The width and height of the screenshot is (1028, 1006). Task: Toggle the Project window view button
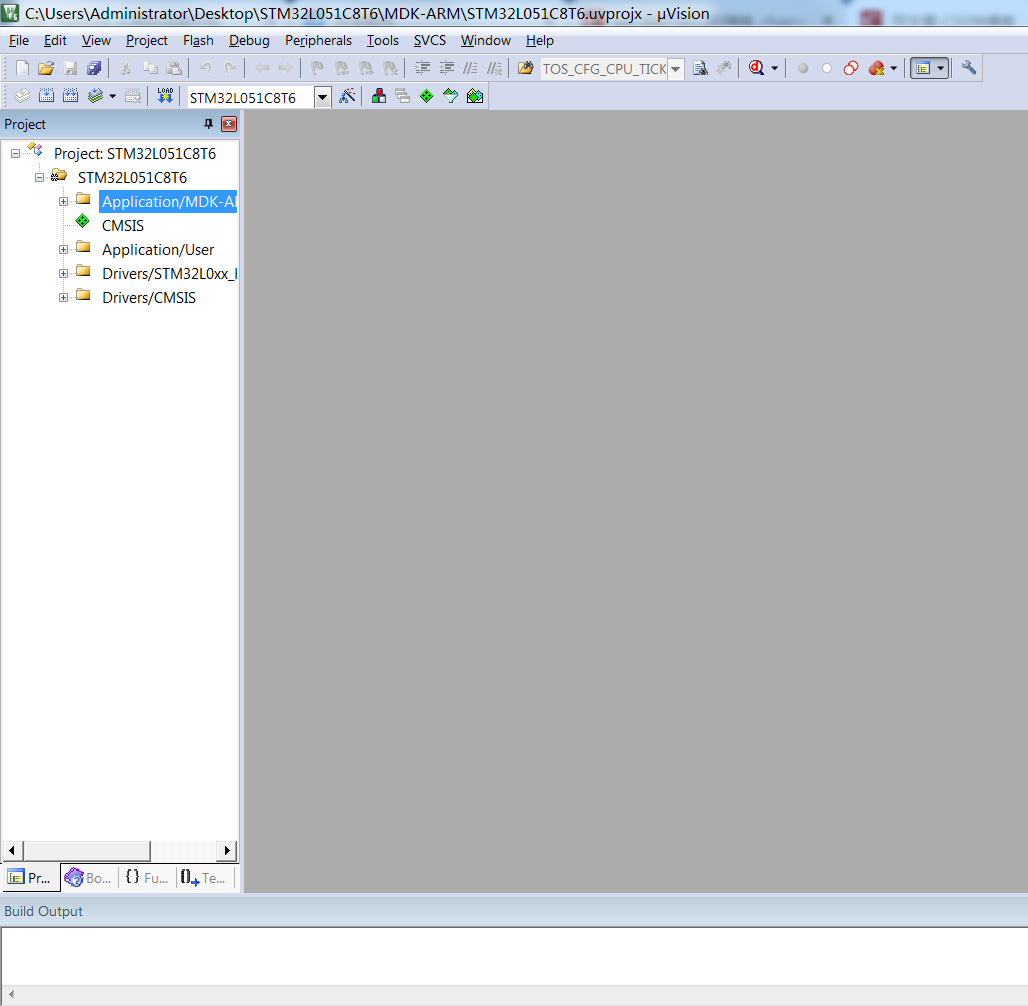923,68
